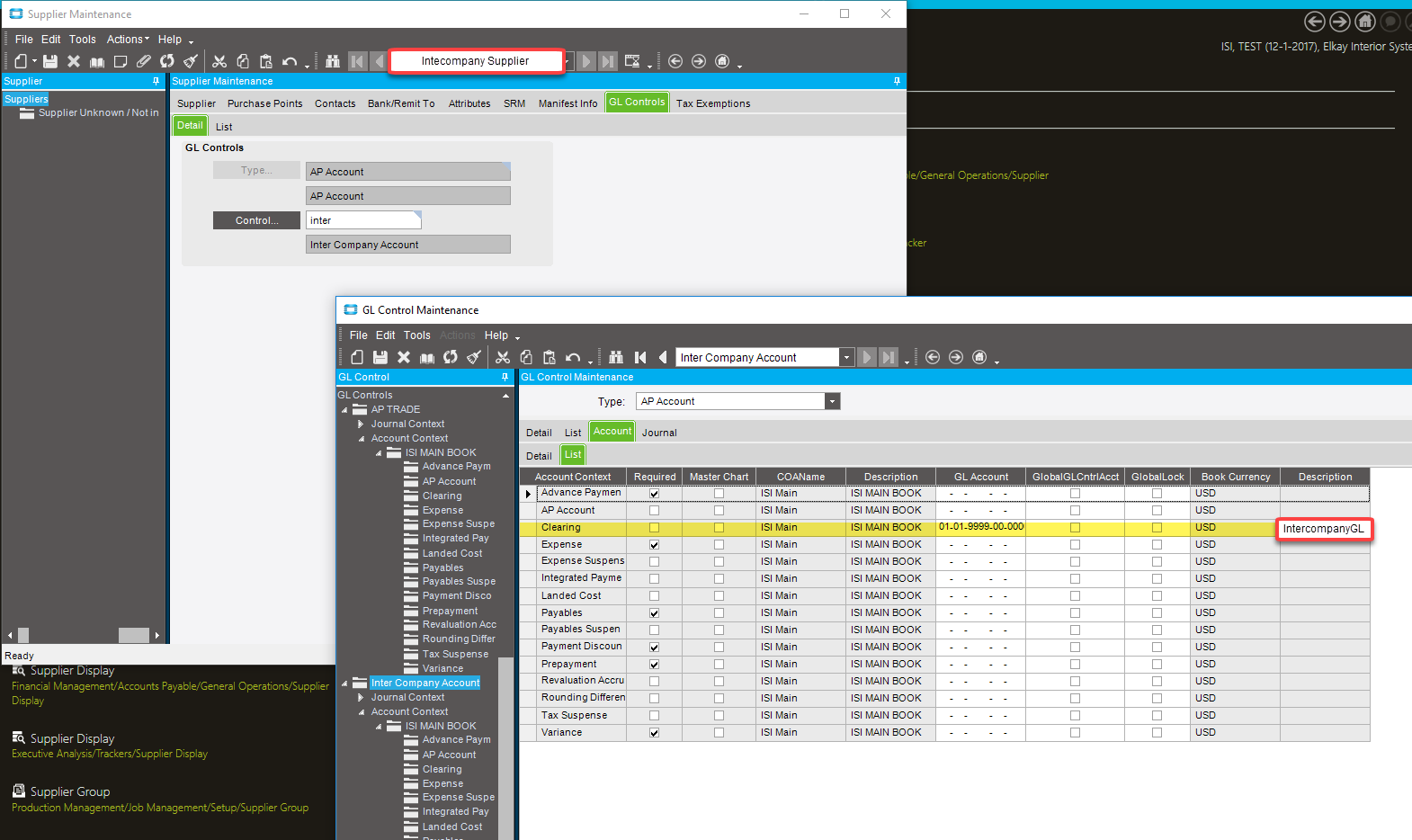This screenshot has width=1412, height=840.
Task: Click Home icon in GL Control Maintenance toolbar
Action: point(979,357)
